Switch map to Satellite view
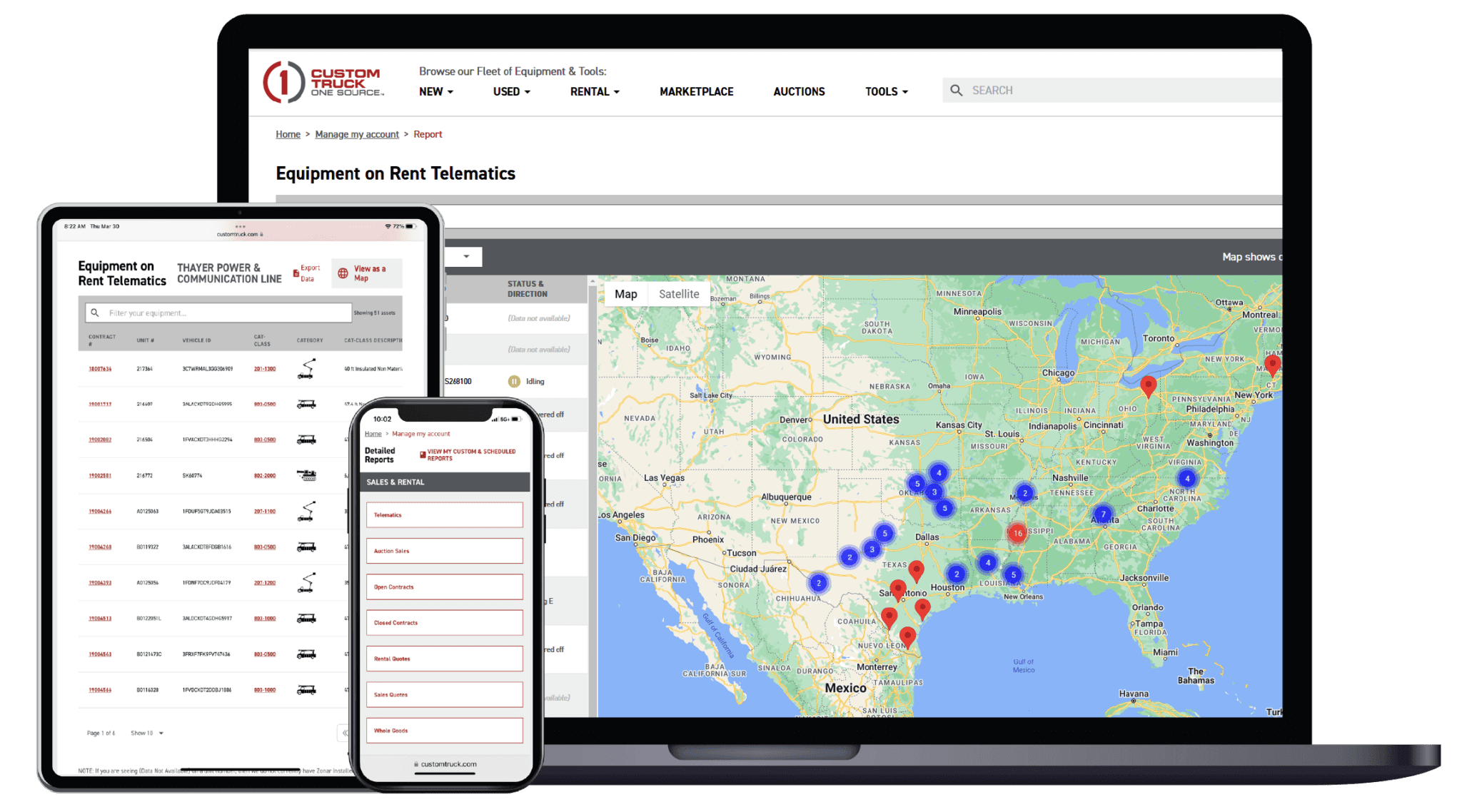The width and height of the screenshot is (1462, 812). pos(679,294)
